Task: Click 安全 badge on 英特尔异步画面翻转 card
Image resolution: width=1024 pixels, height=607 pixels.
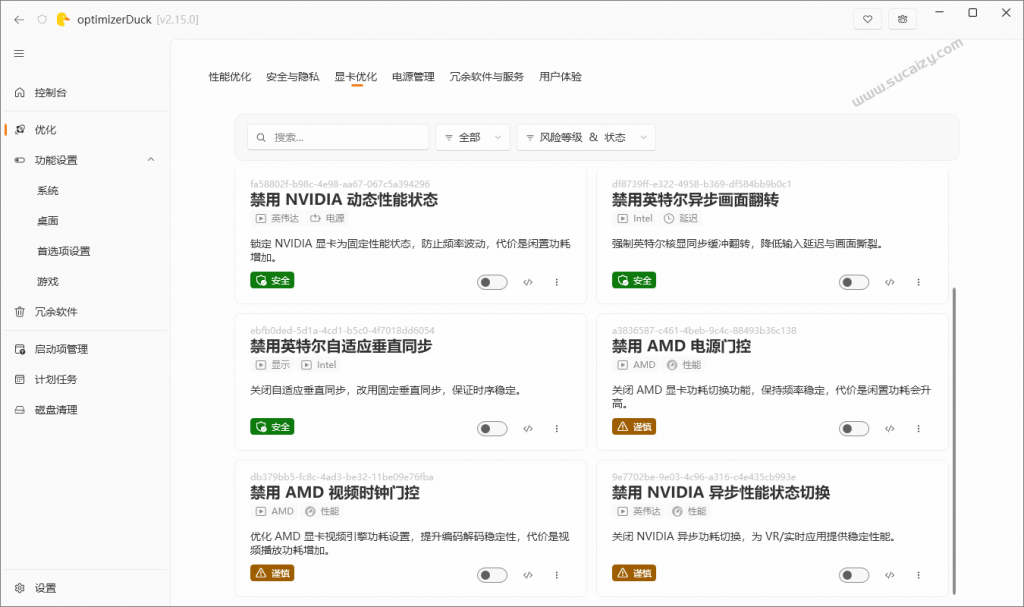Action: [634, 280]
